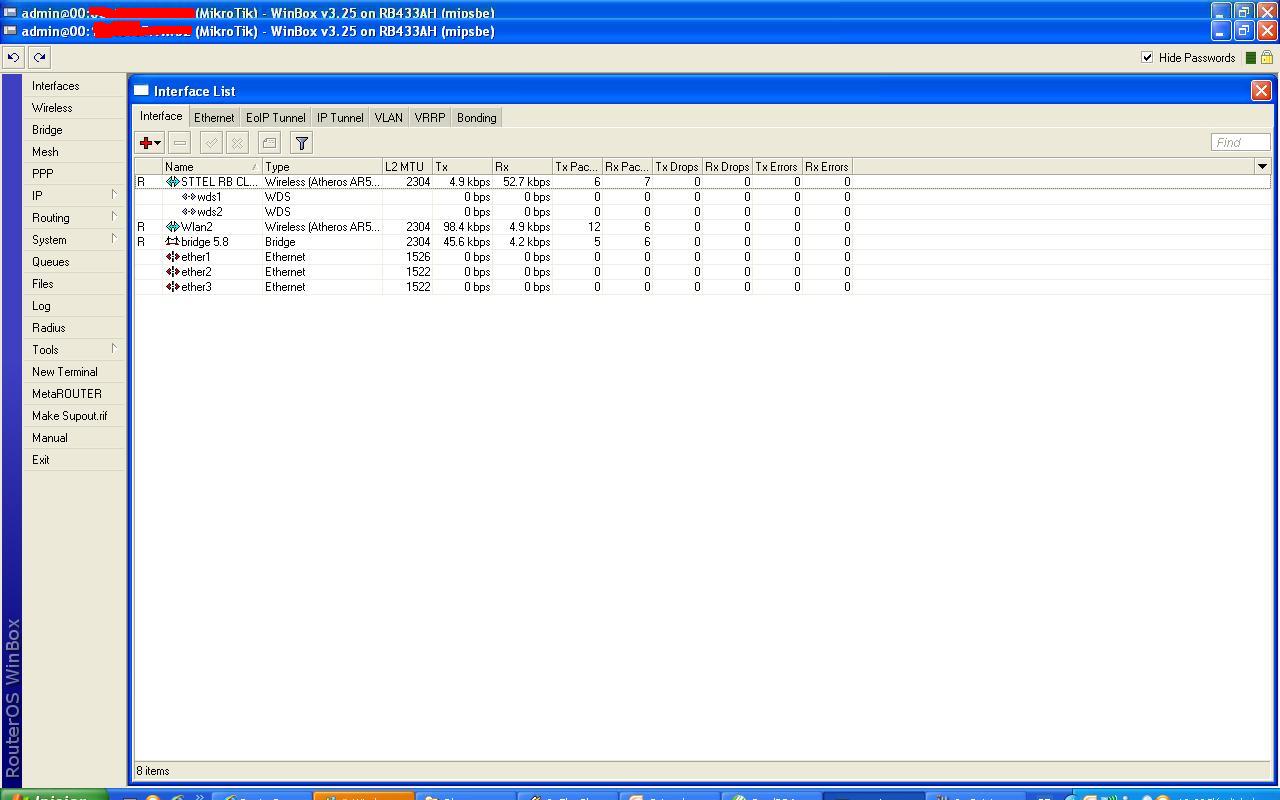Screen dimensions: 1280x800
Task: Sort by the Name column header
Action: coord(212,167)
